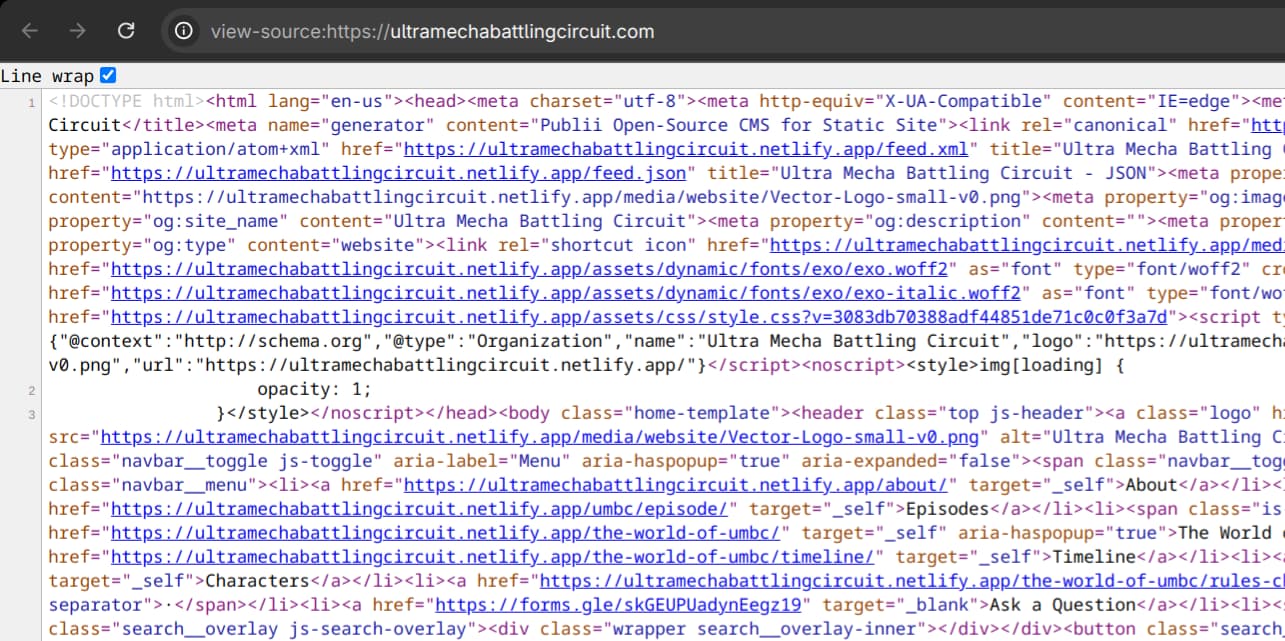Reload the view-source page

[126, 31]
